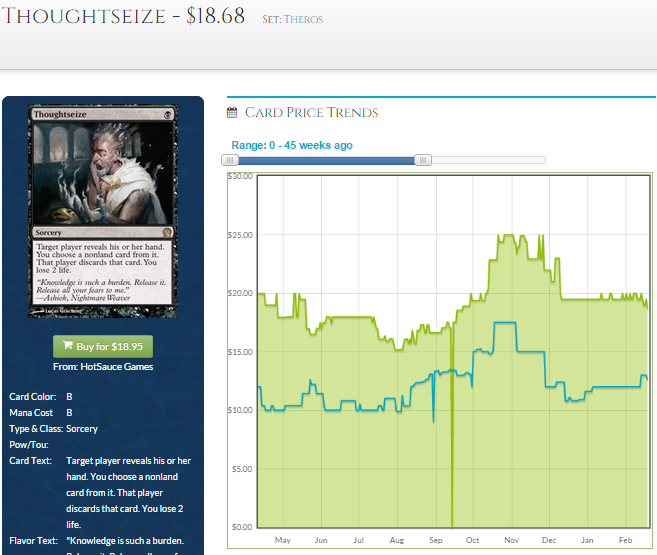657x555 pixels.
Task: Click the $15.00 axis label
Action: click(241, 352)
